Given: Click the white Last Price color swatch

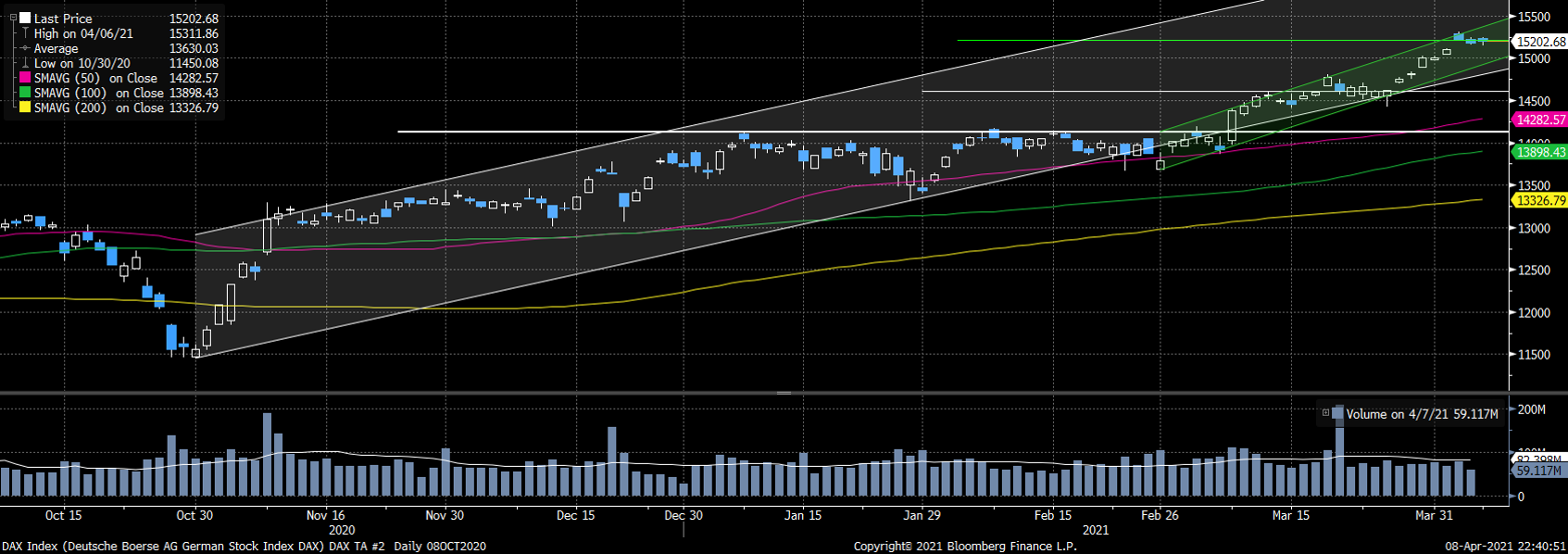Looking at the screenshot, I should point(25,18).
